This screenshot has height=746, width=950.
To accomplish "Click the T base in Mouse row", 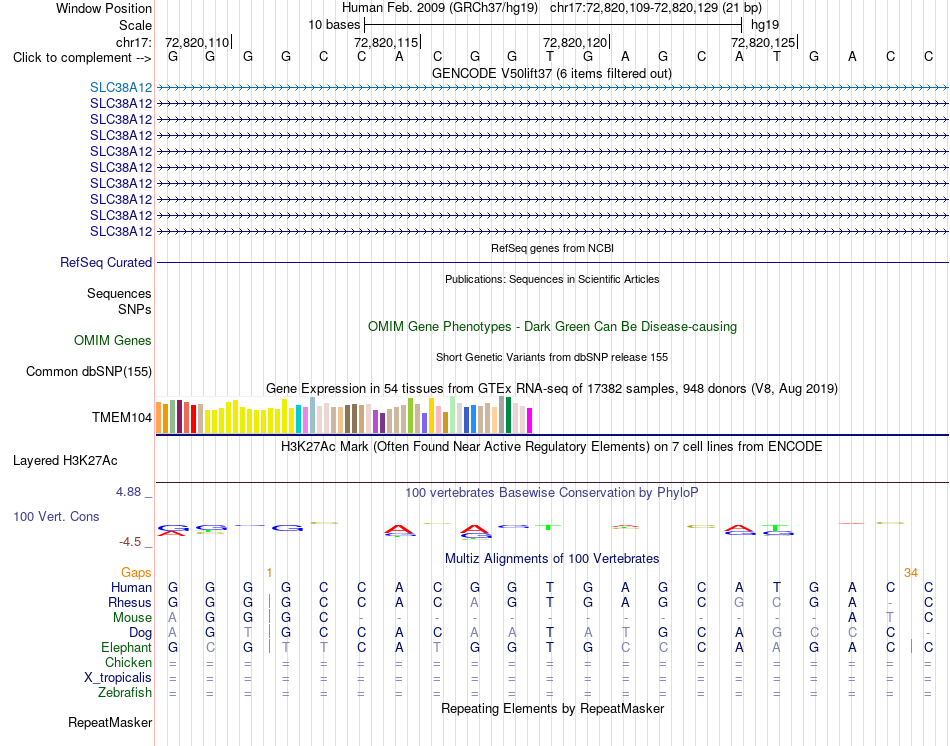I will 890,618.
